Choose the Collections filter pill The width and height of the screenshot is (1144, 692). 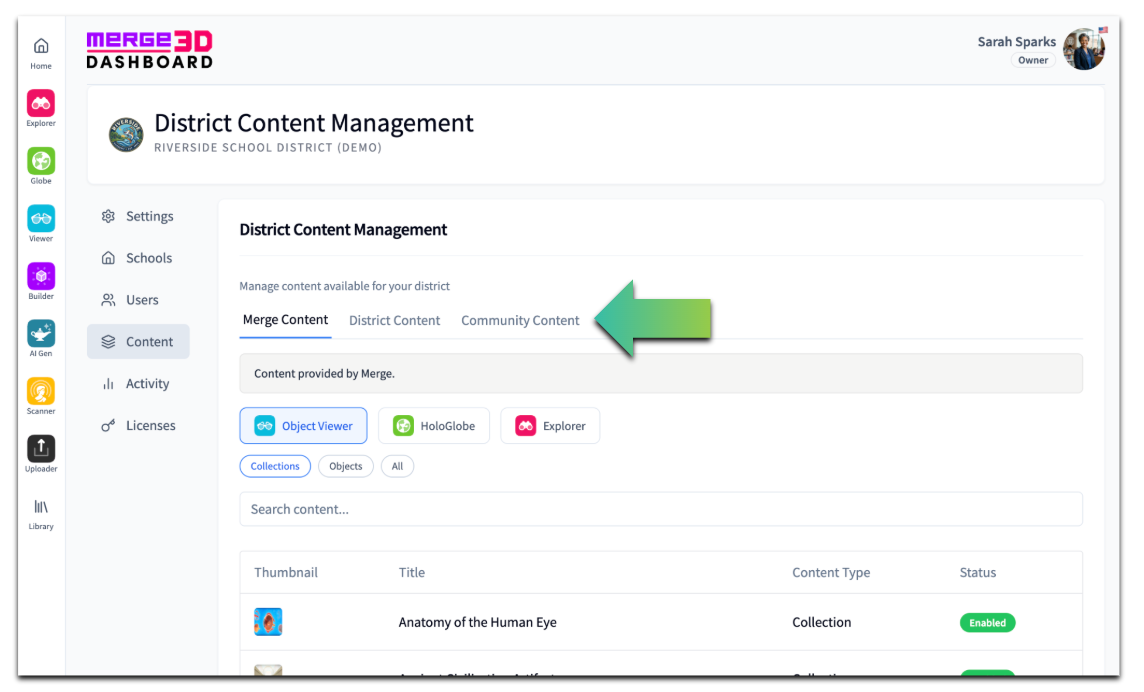coord(275,466)
